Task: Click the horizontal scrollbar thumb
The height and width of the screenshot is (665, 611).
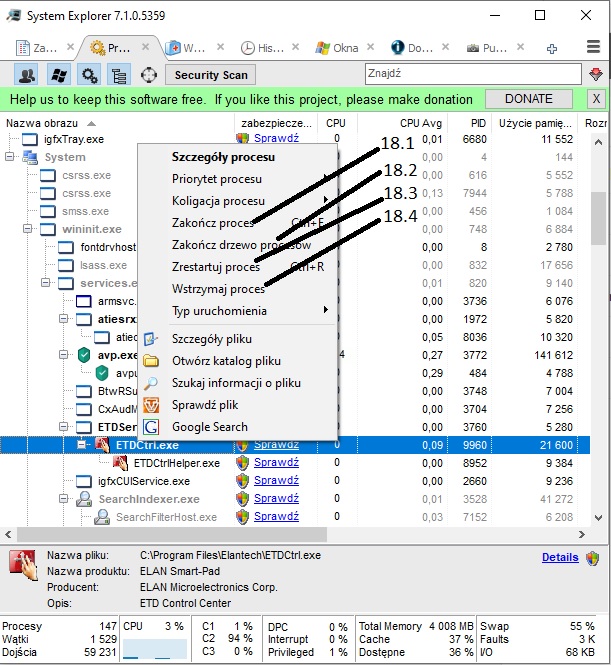Action: 172,534
